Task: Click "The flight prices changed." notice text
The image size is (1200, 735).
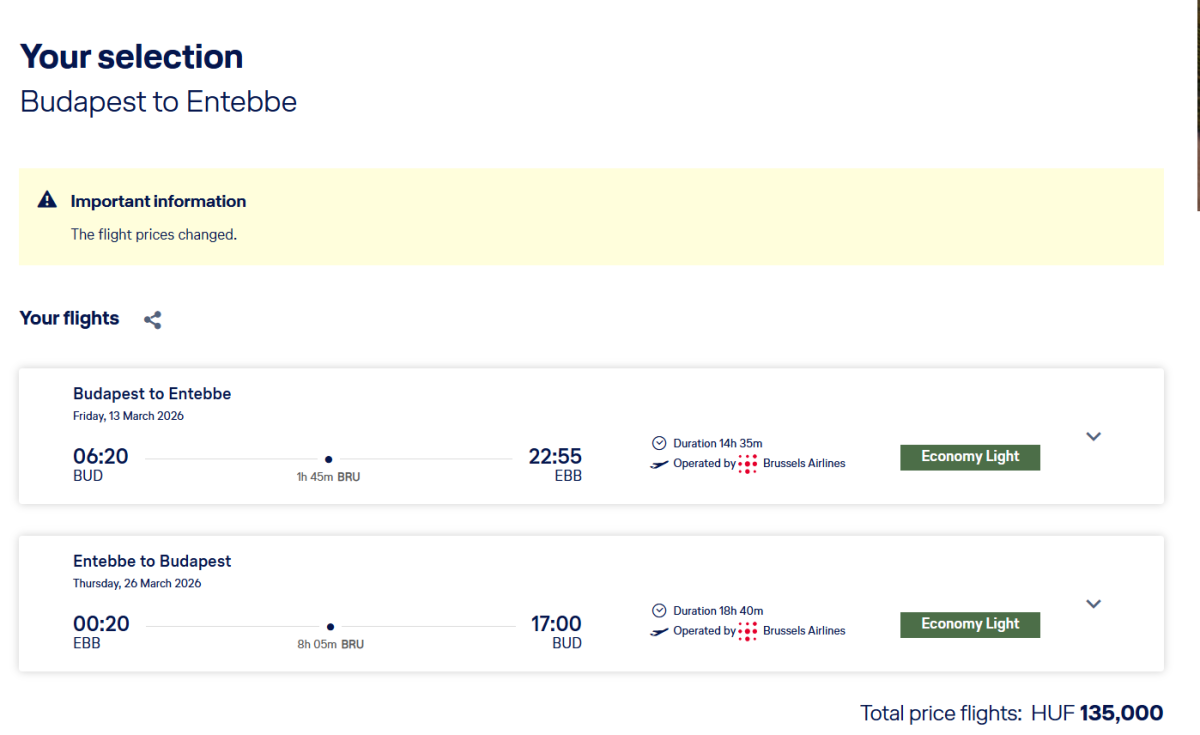Action: pos(153,235)
